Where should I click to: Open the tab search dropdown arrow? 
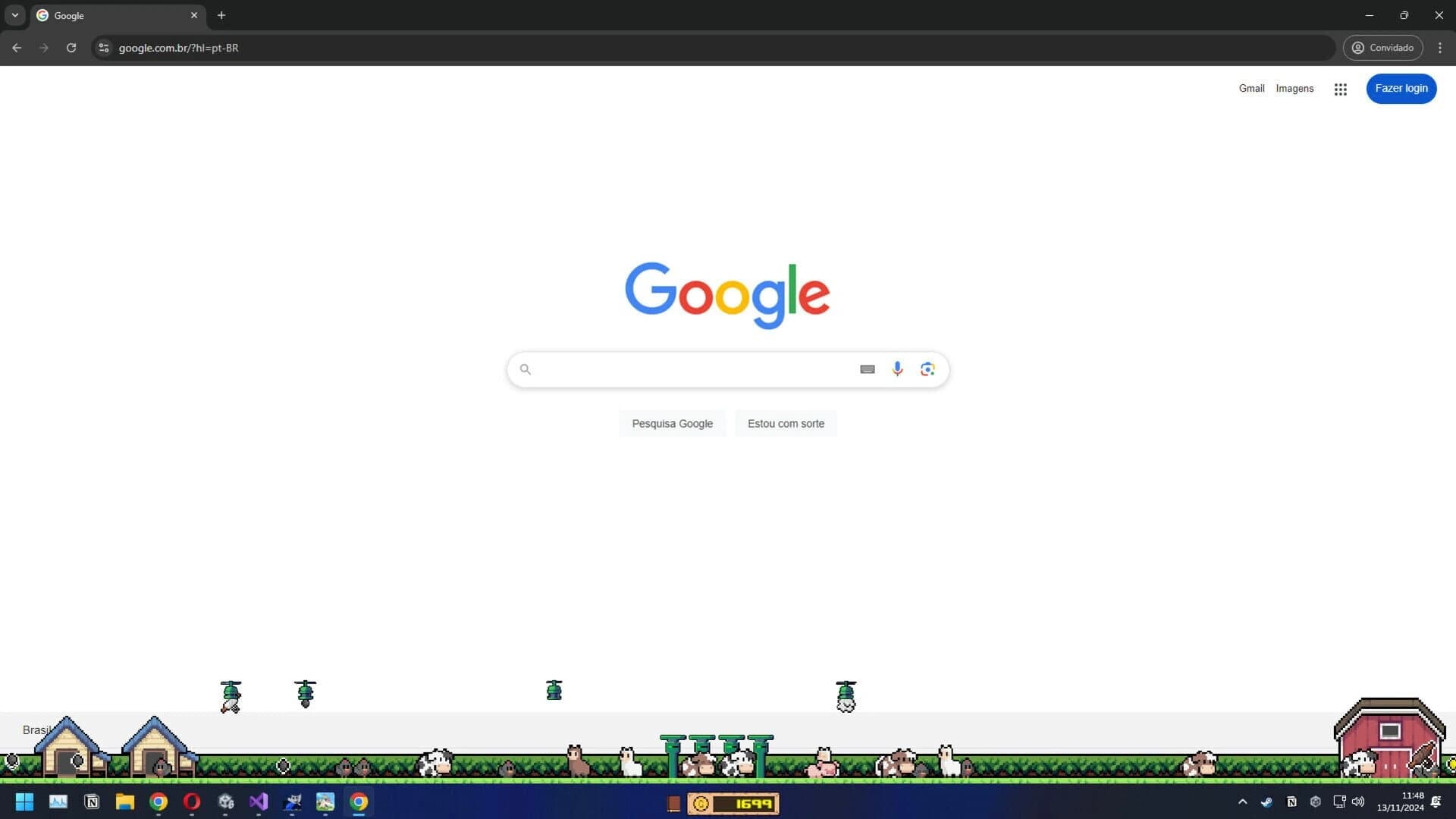14,14
